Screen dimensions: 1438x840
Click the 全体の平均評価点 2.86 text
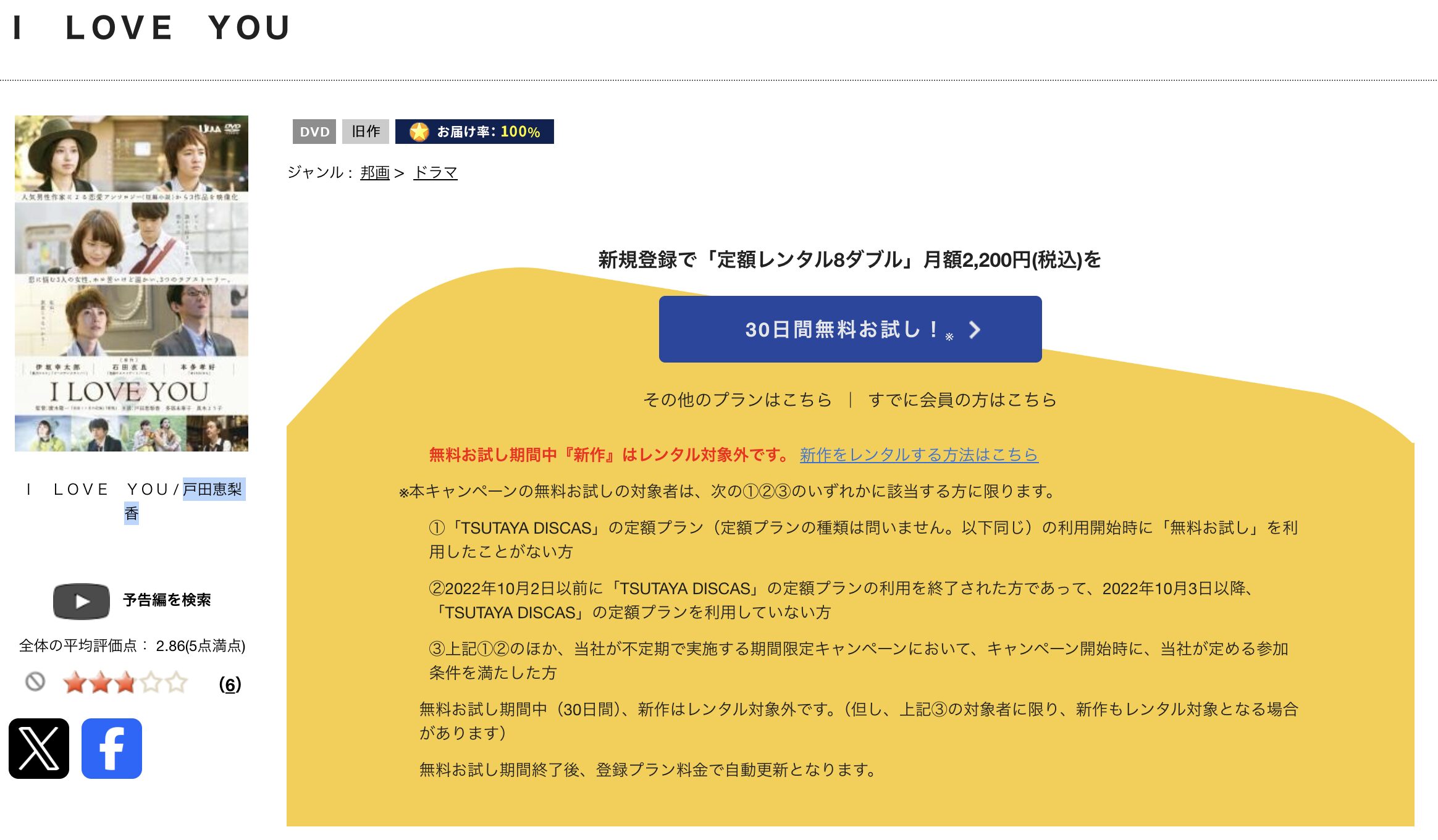coord(132,645)
